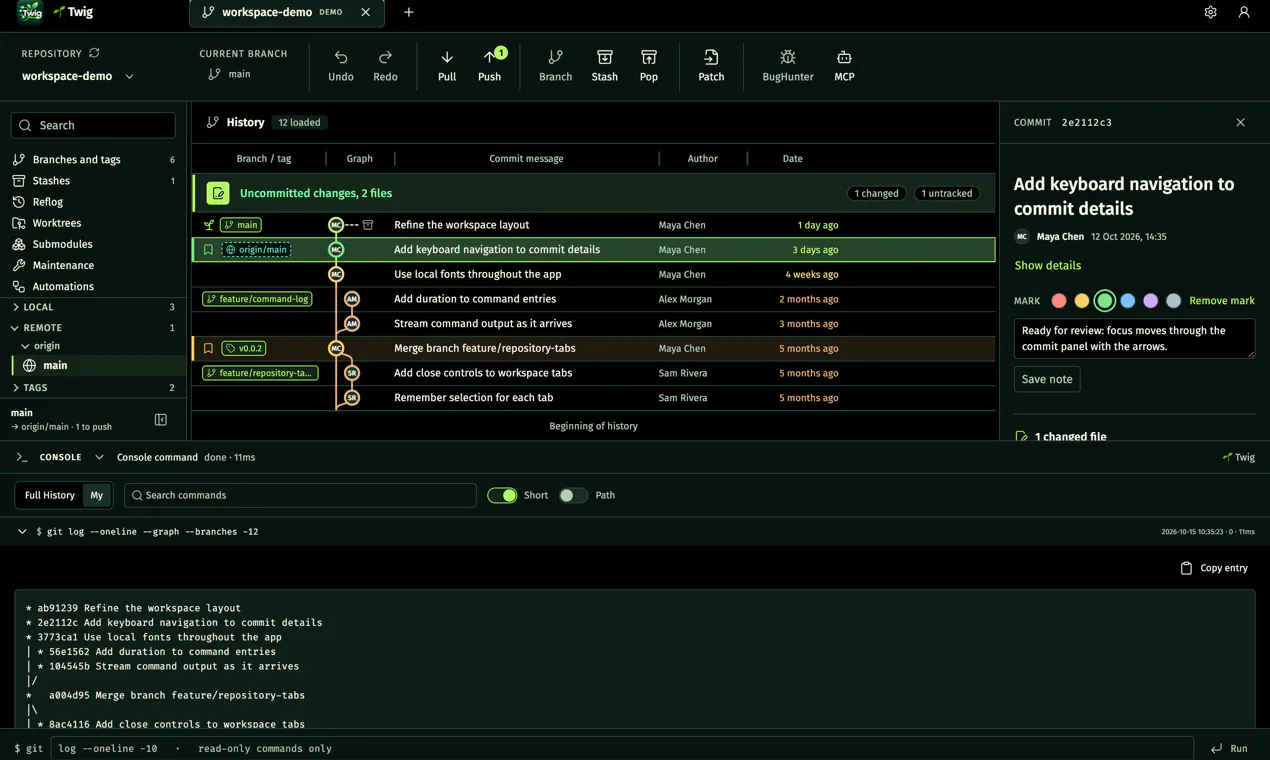
Task: Open the workspace-demo repository dropdown
Action: (78, 76)
